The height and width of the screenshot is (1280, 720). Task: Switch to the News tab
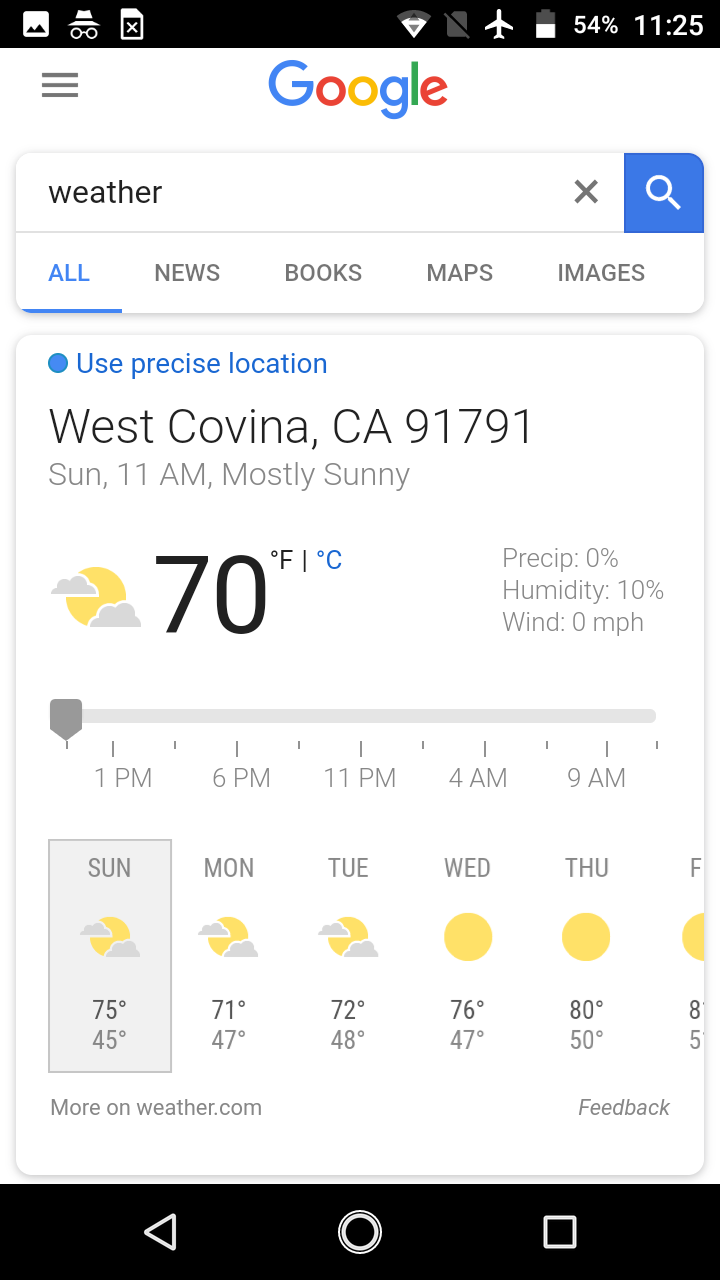[187, 273]
